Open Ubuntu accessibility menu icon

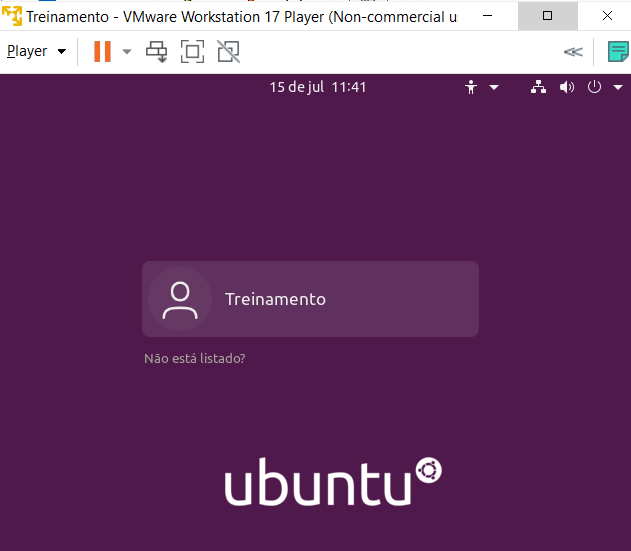click(471, 87)
